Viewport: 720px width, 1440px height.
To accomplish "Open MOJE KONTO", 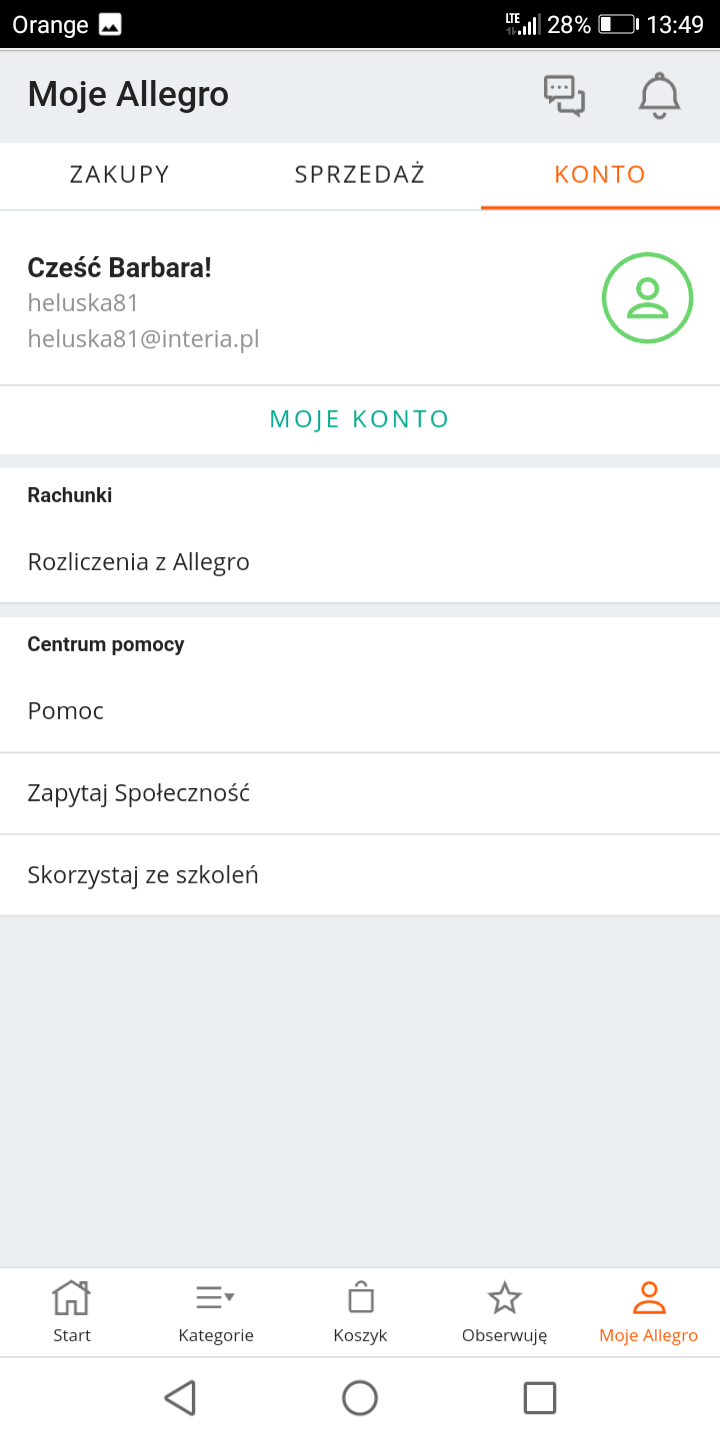I will point(359,418).
